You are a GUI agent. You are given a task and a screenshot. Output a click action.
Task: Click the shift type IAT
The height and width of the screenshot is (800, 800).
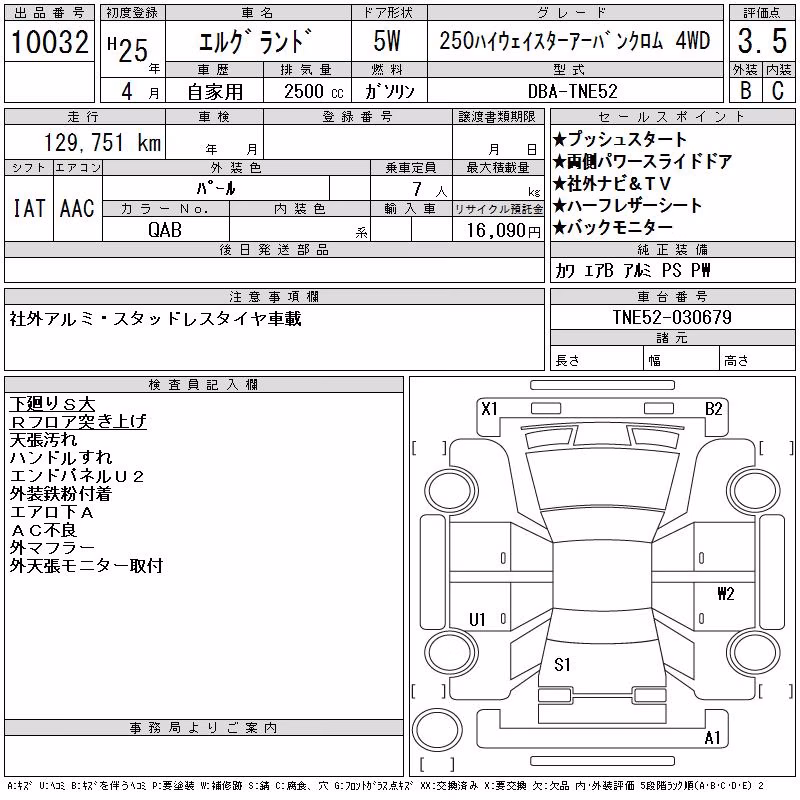29,208
